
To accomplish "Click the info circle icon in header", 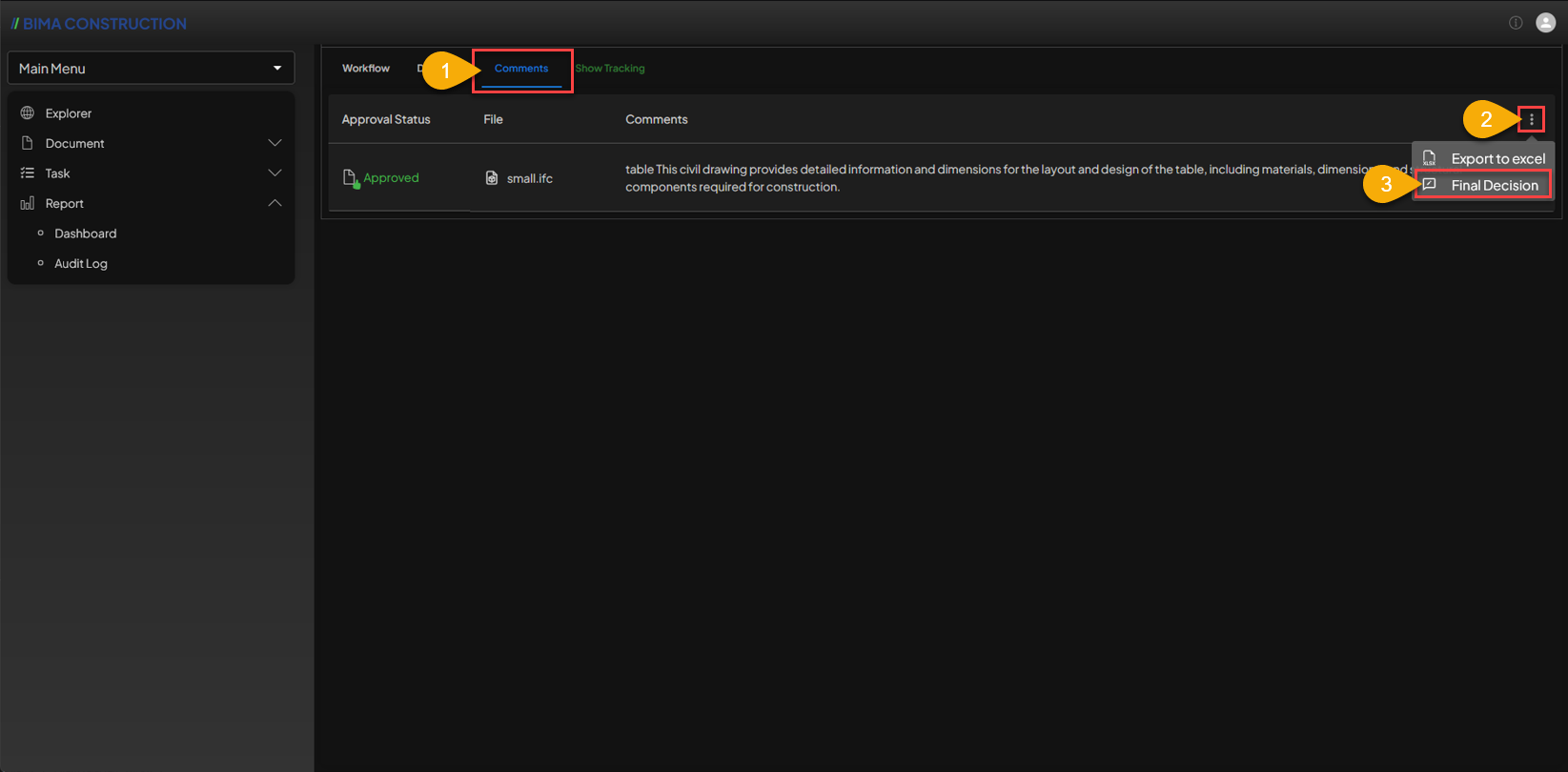I will point(1516,23).
